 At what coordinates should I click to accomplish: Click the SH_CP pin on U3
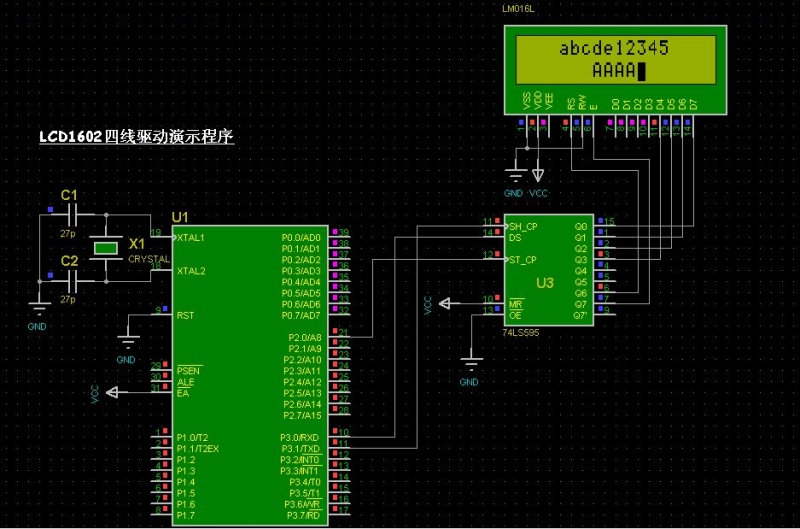523,226
